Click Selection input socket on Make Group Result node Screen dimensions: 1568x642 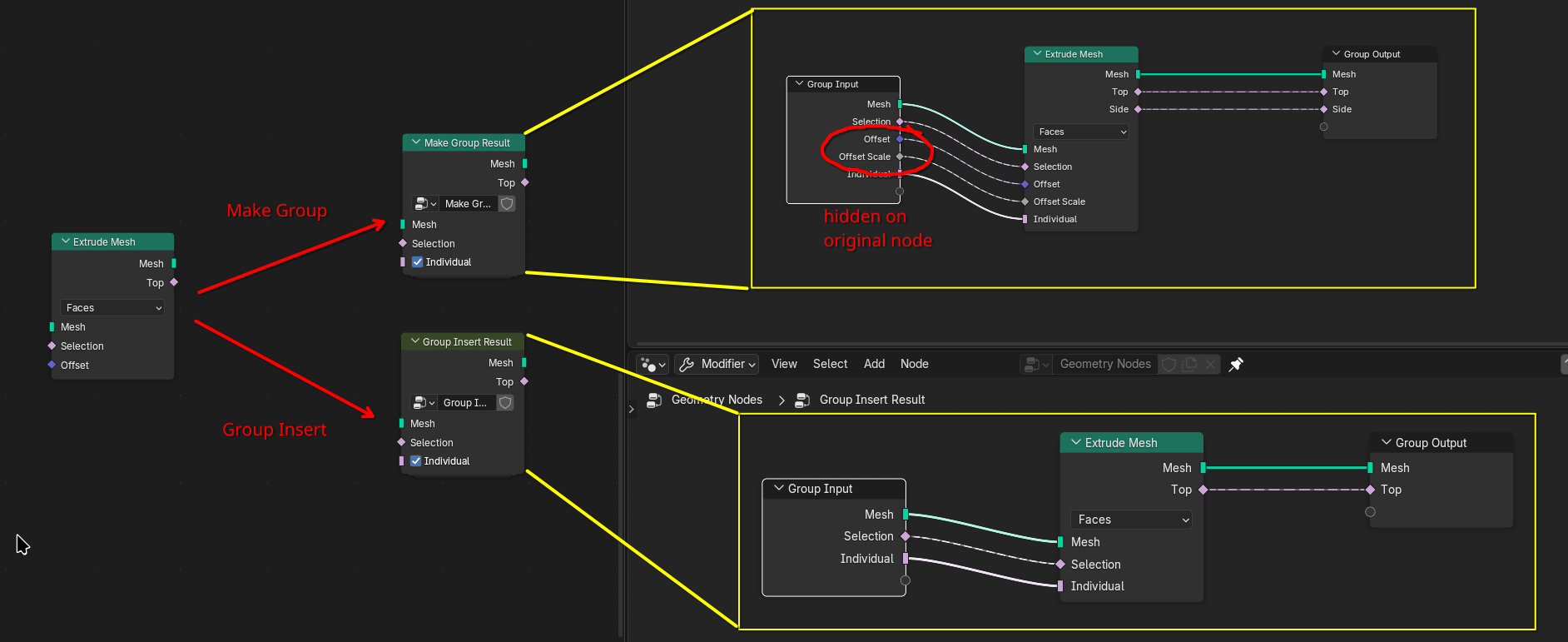[x=403, y=243]
